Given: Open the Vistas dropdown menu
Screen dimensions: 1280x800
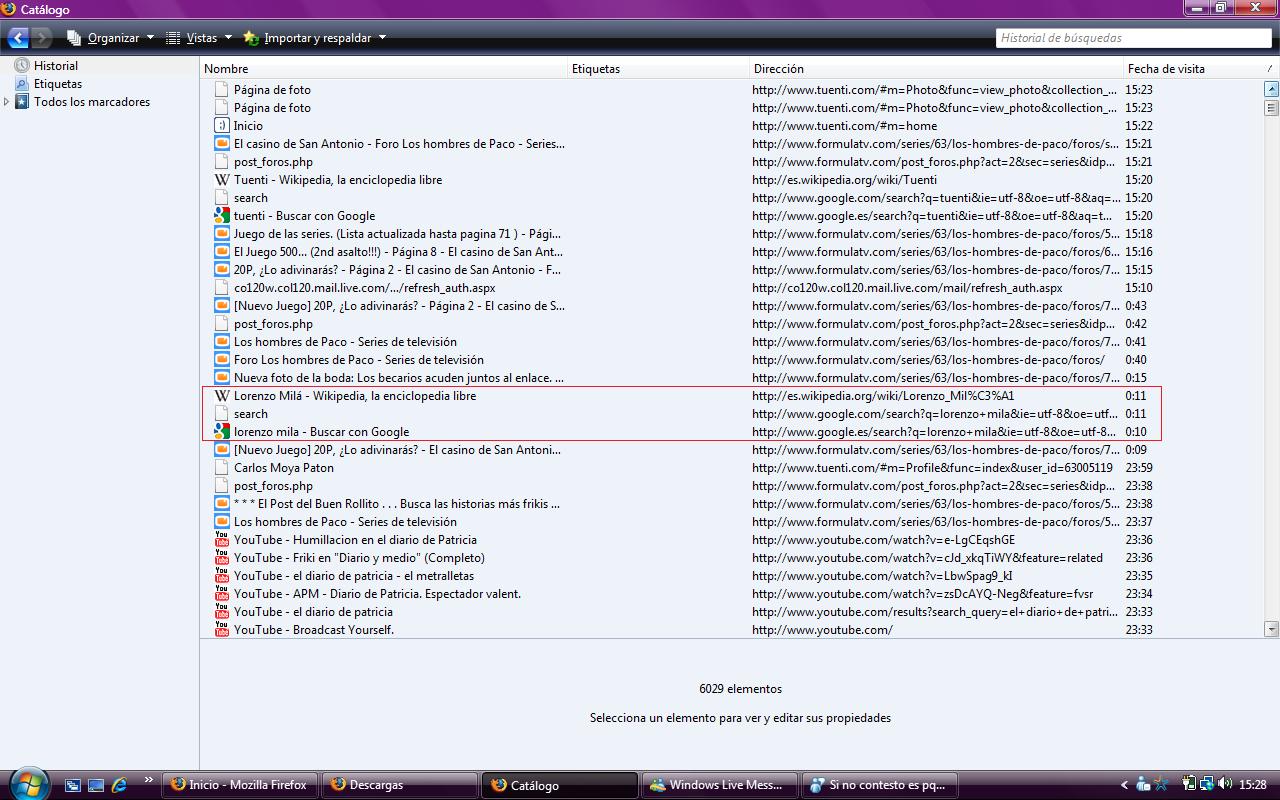Looking at the screenshot, I should [x=199, y=38].
